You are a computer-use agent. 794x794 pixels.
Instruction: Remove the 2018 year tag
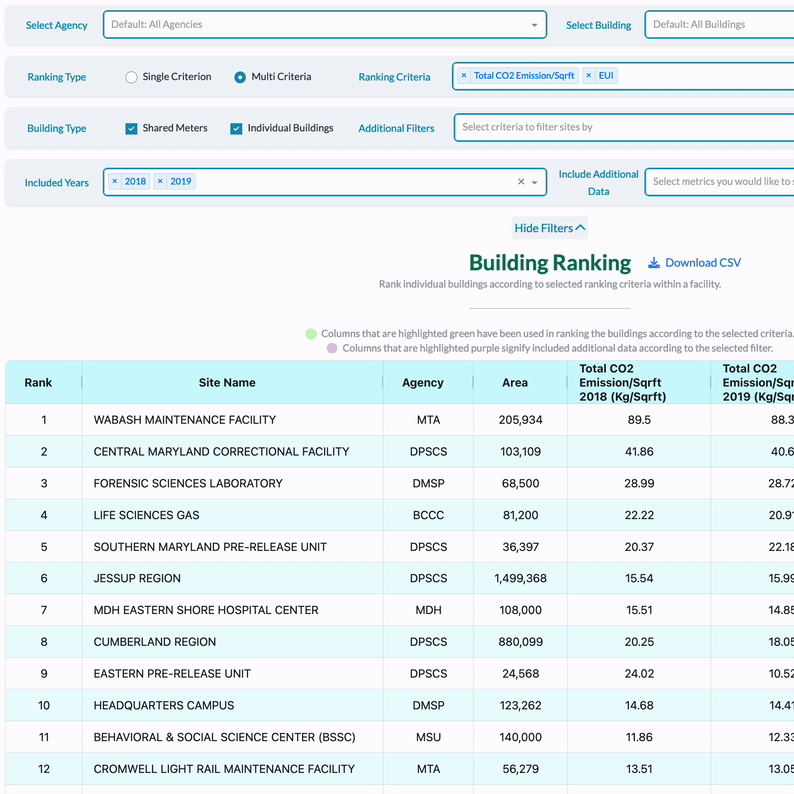115,182
